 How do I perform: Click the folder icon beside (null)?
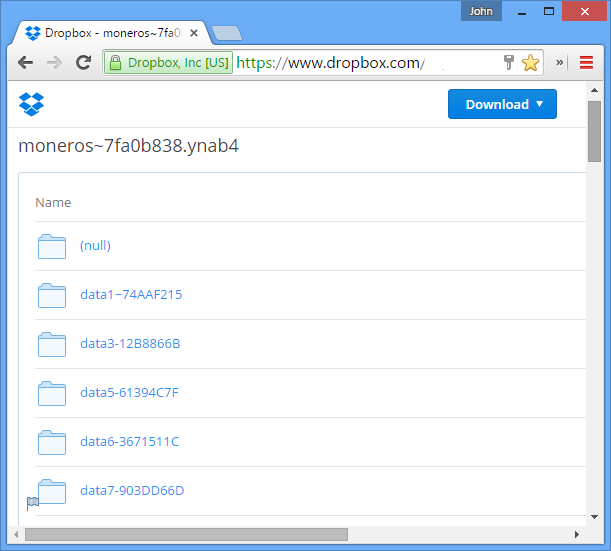click(x=52, y=246)
